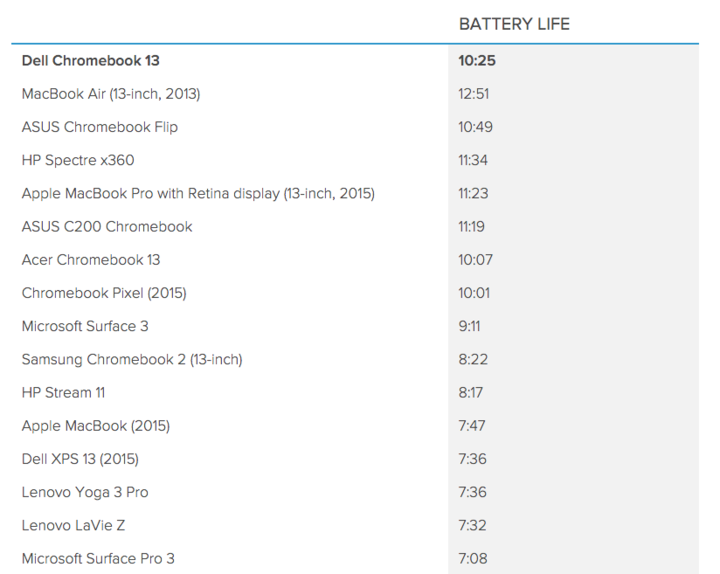Click Chromebook Pixel (2015) in the table
Screen dimensions: 720x574
coord(104,293)
